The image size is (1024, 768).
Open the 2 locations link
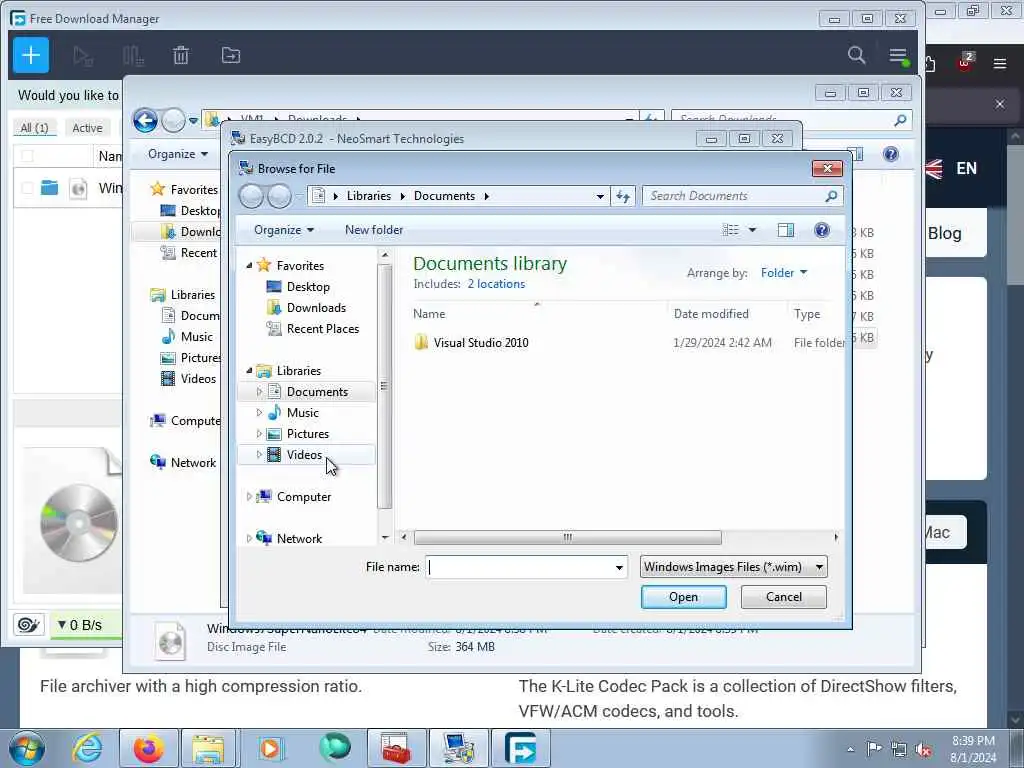click(x=496, y=284)
